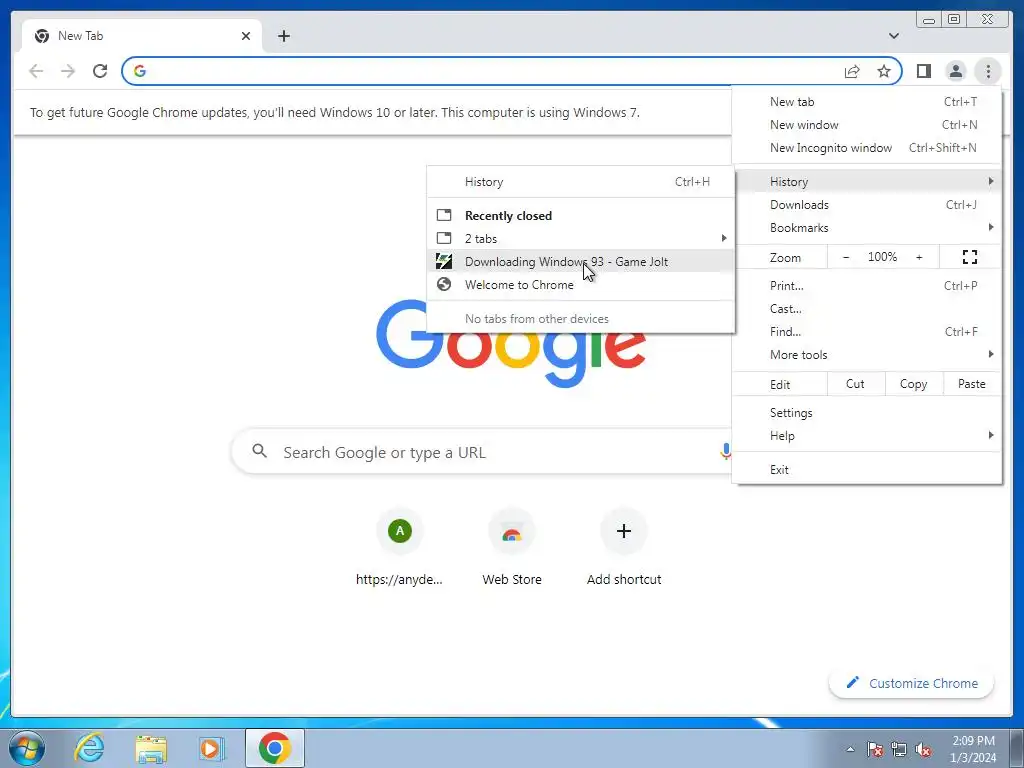The width and height of the screenshot is (1024, 768).
Task: Open a new tab with plus button
Action: pyautogui.click(x=283, y=36)
